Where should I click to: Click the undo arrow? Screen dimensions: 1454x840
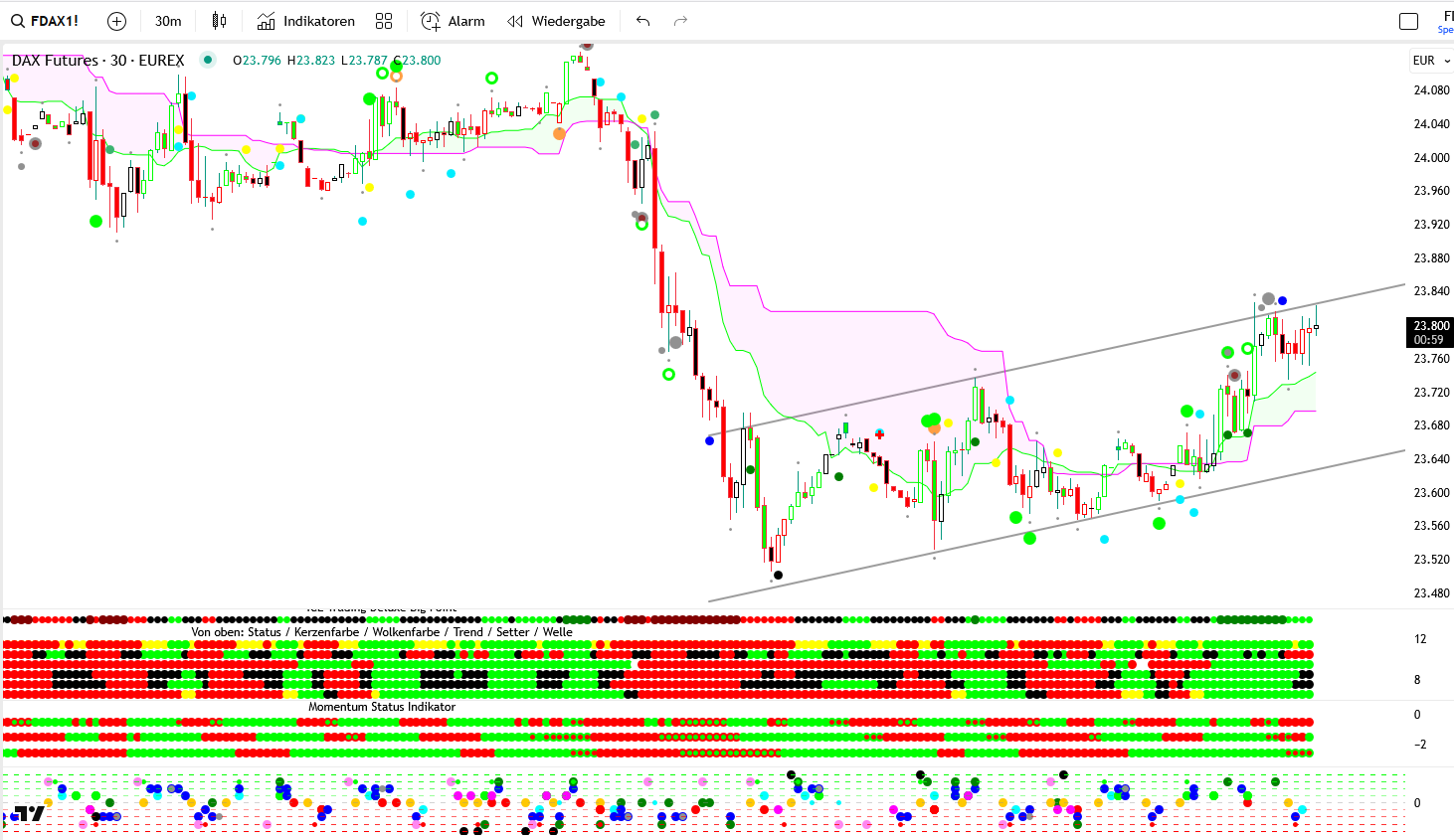point(643,21)
